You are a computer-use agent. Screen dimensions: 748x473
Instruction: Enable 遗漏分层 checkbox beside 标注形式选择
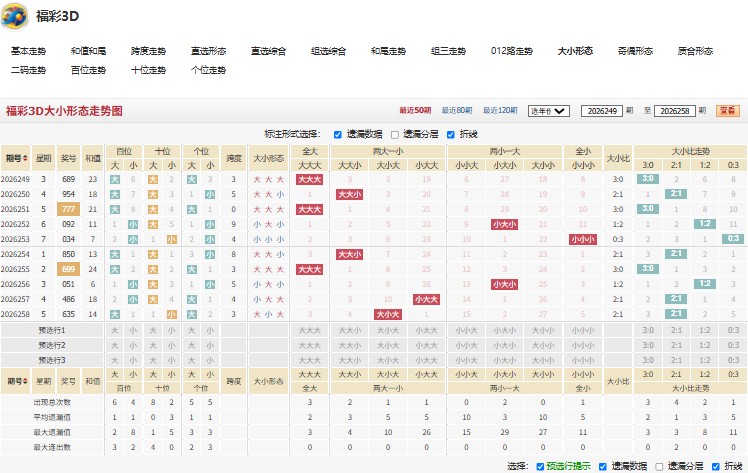[395, 134]
